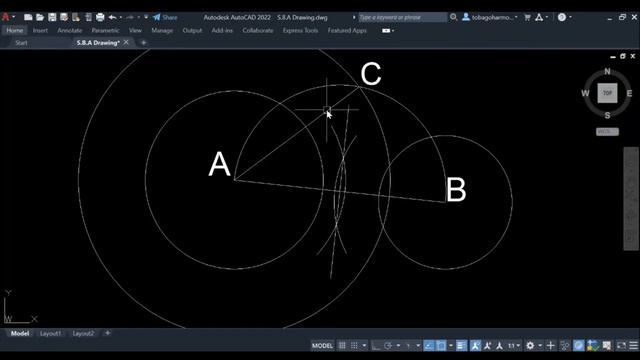
Task: Switch to the Model layout tab
Action: 20,333
